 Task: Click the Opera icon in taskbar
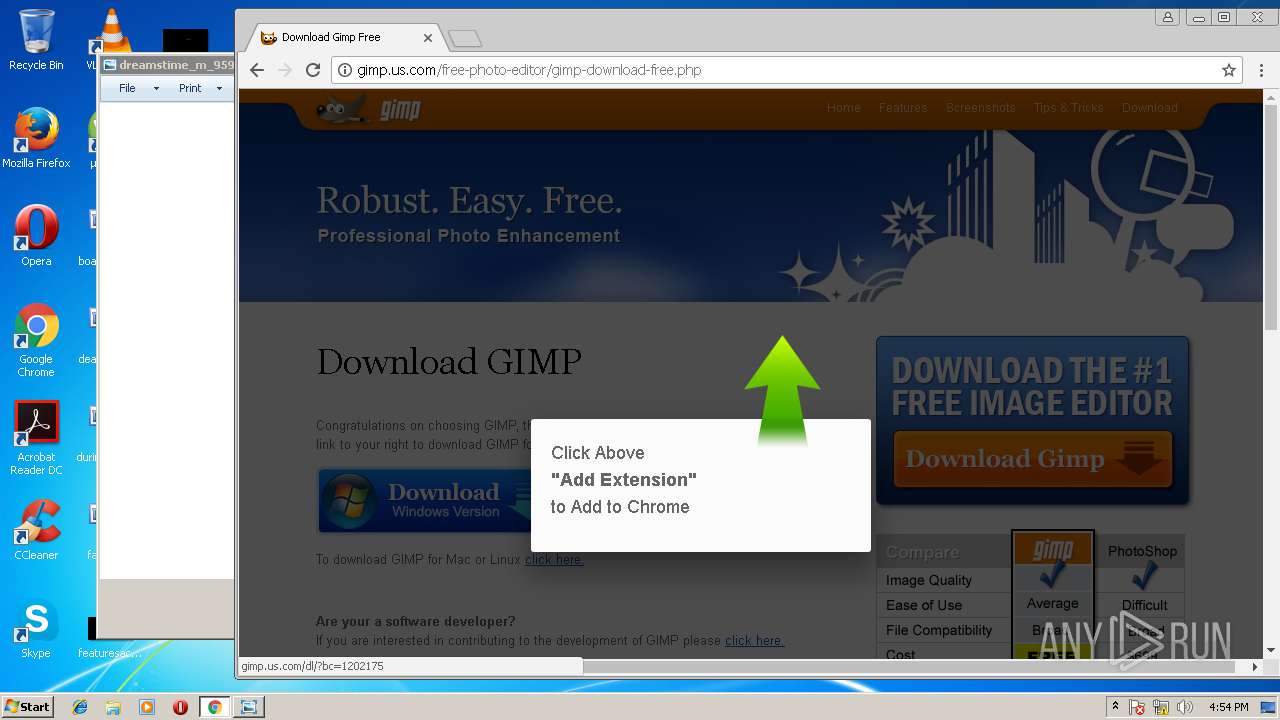point(180,707)
